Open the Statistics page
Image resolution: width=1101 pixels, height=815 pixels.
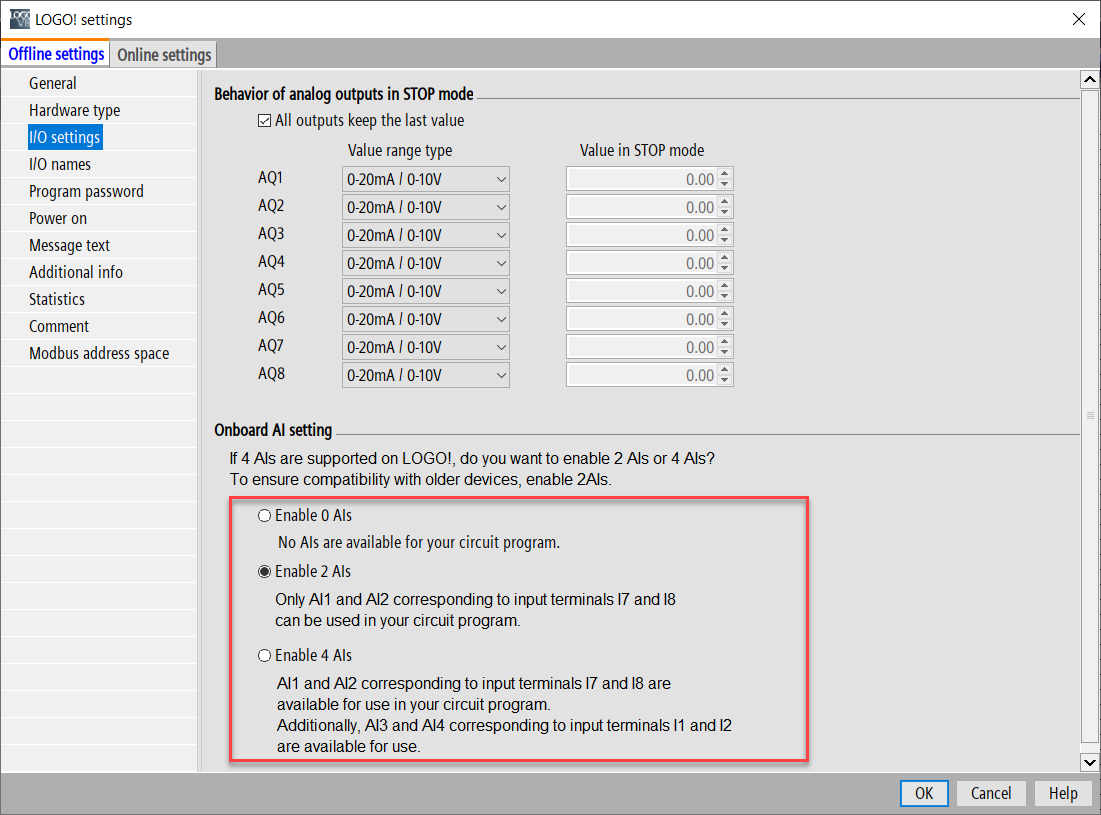pos(57,299)
